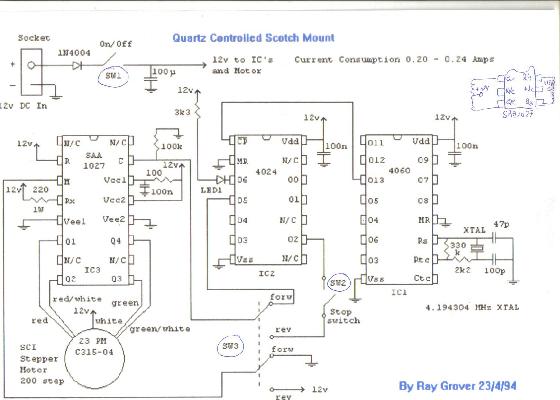Viewport: 560px width, 400px height.
Task: Click the XTAL crystal symbol
Action: tap(476, 249)
